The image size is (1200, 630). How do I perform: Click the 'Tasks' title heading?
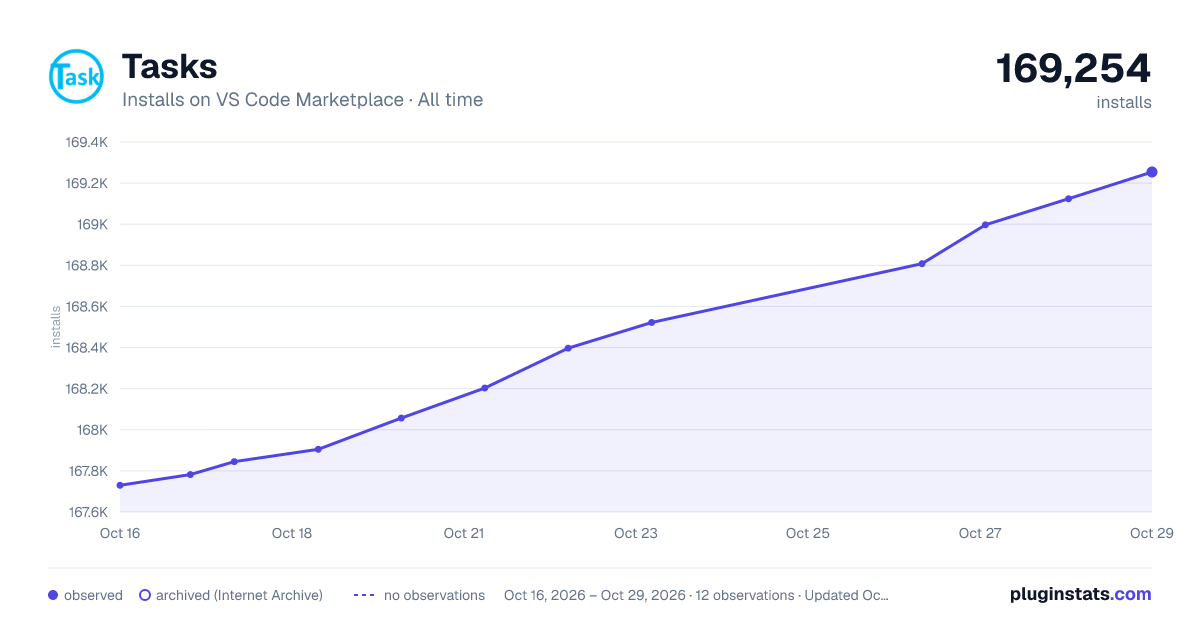169,67
